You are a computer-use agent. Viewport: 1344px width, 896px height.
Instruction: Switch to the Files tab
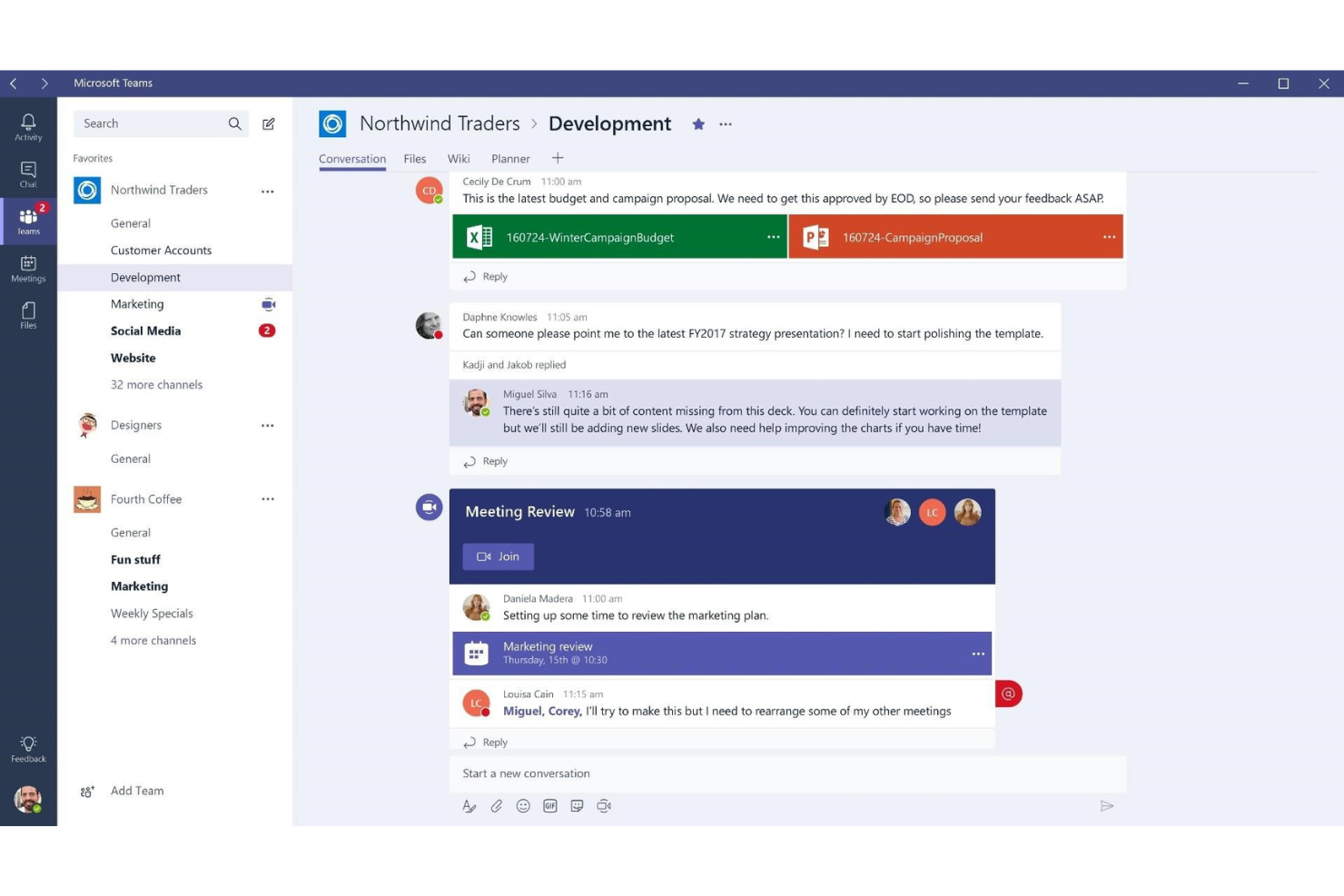coord(415,159)
